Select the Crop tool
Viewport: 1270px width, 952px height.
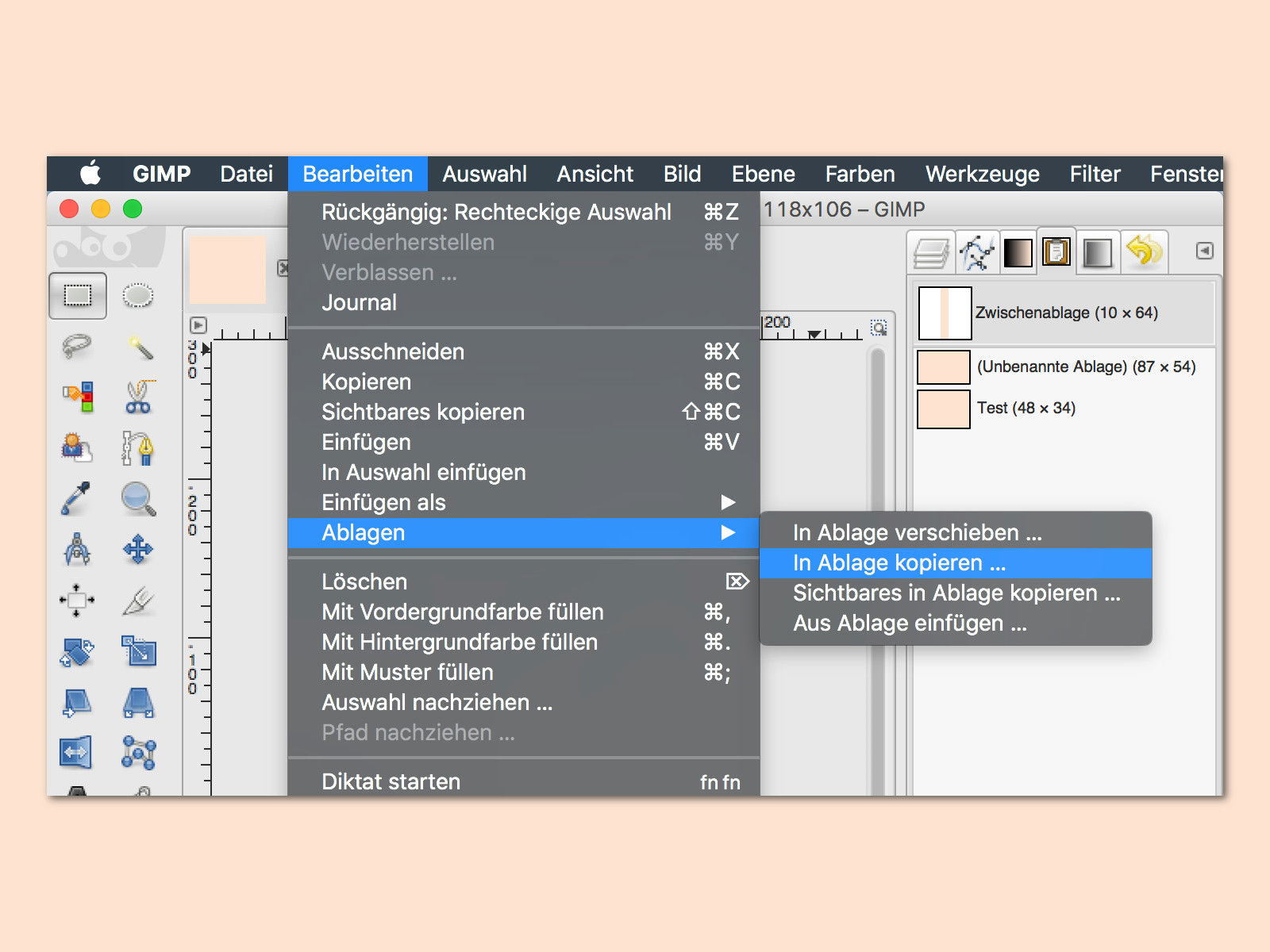pyautogui.click(x=139, y=601)
